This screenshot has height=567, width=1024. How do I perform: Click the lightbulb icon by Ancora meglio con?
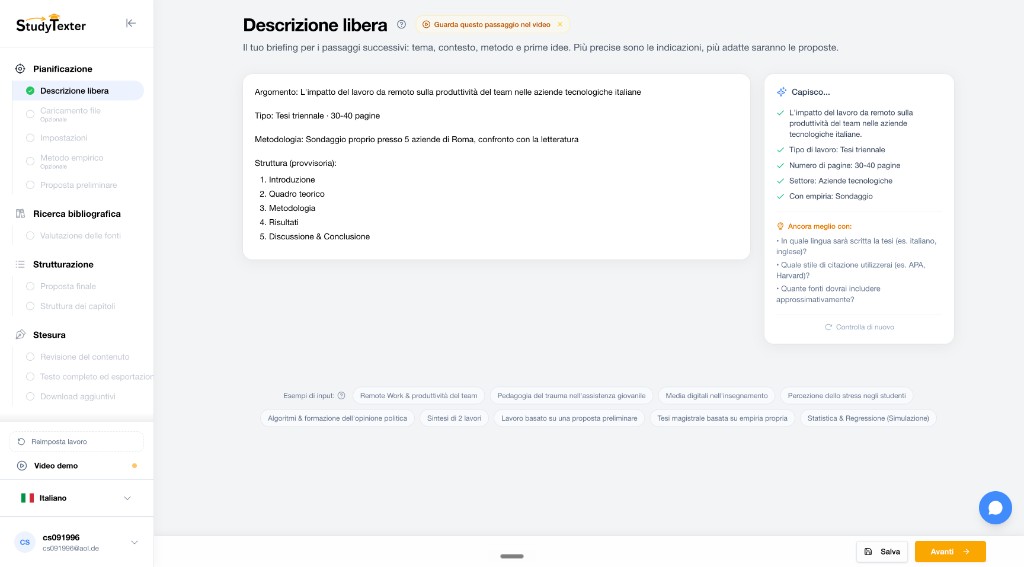coord(780,226)
